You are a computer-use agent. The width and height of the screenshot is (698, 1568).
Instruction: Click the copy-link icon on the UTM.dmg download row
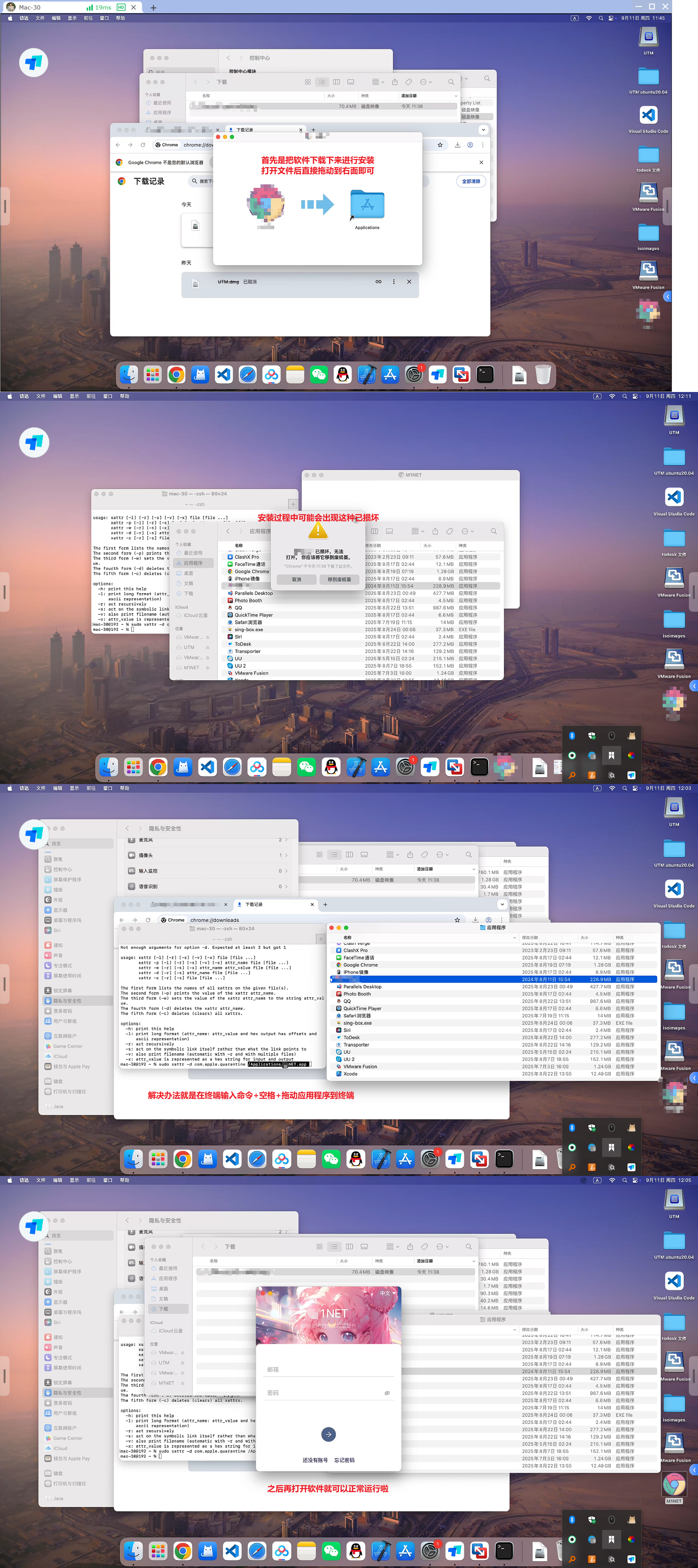point(378,282)
